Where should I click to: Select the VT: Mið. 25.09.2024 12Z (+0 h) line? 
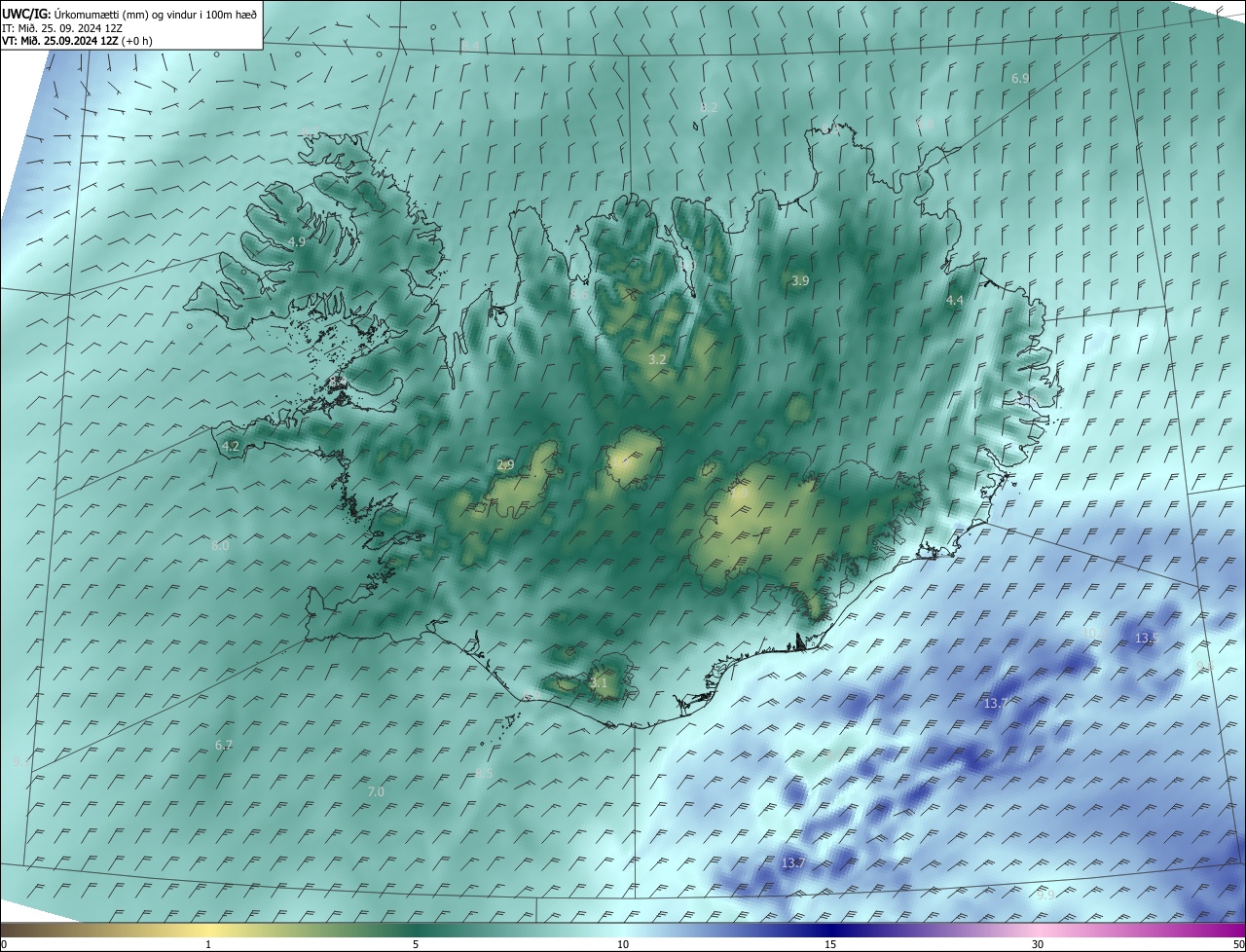coord(78,41)
